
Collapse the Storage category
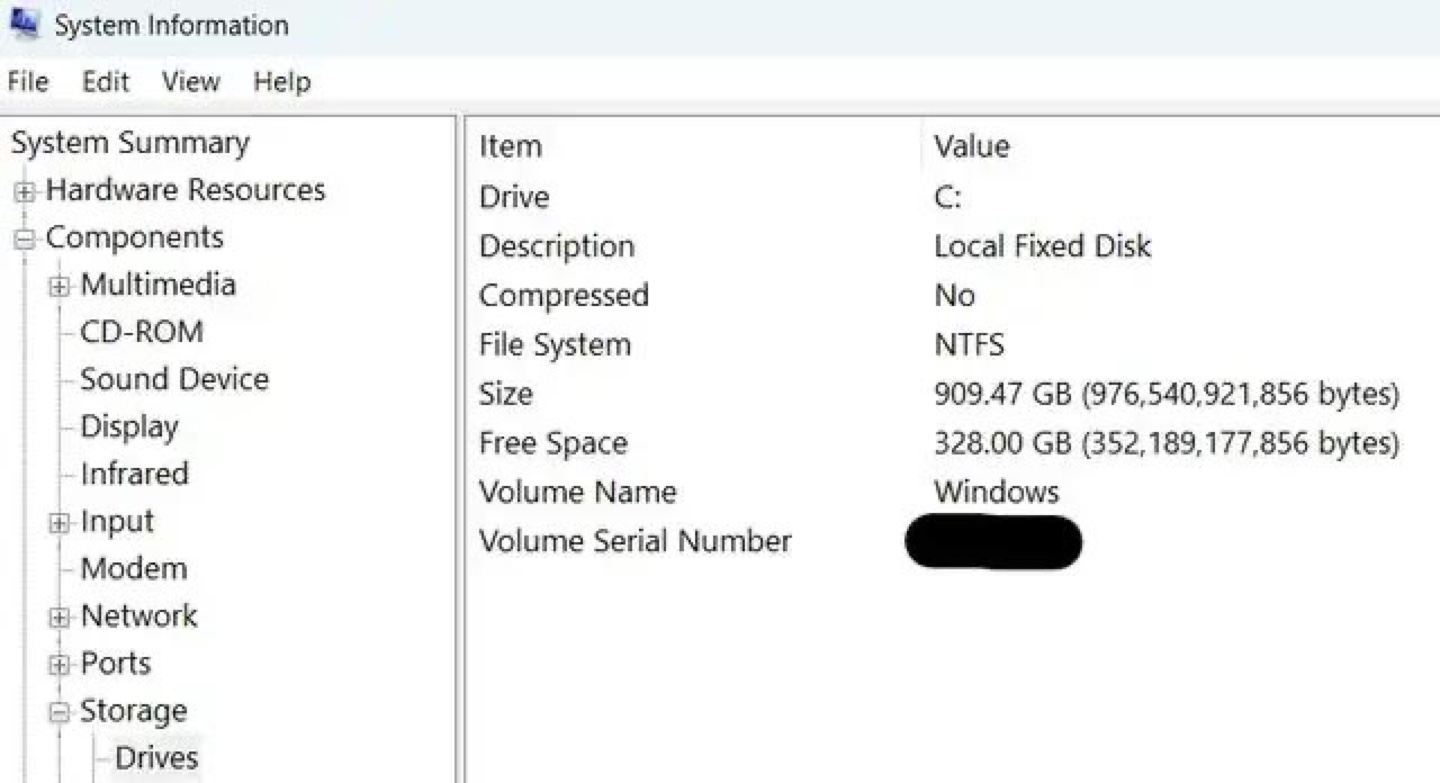(x=60, y=712)
